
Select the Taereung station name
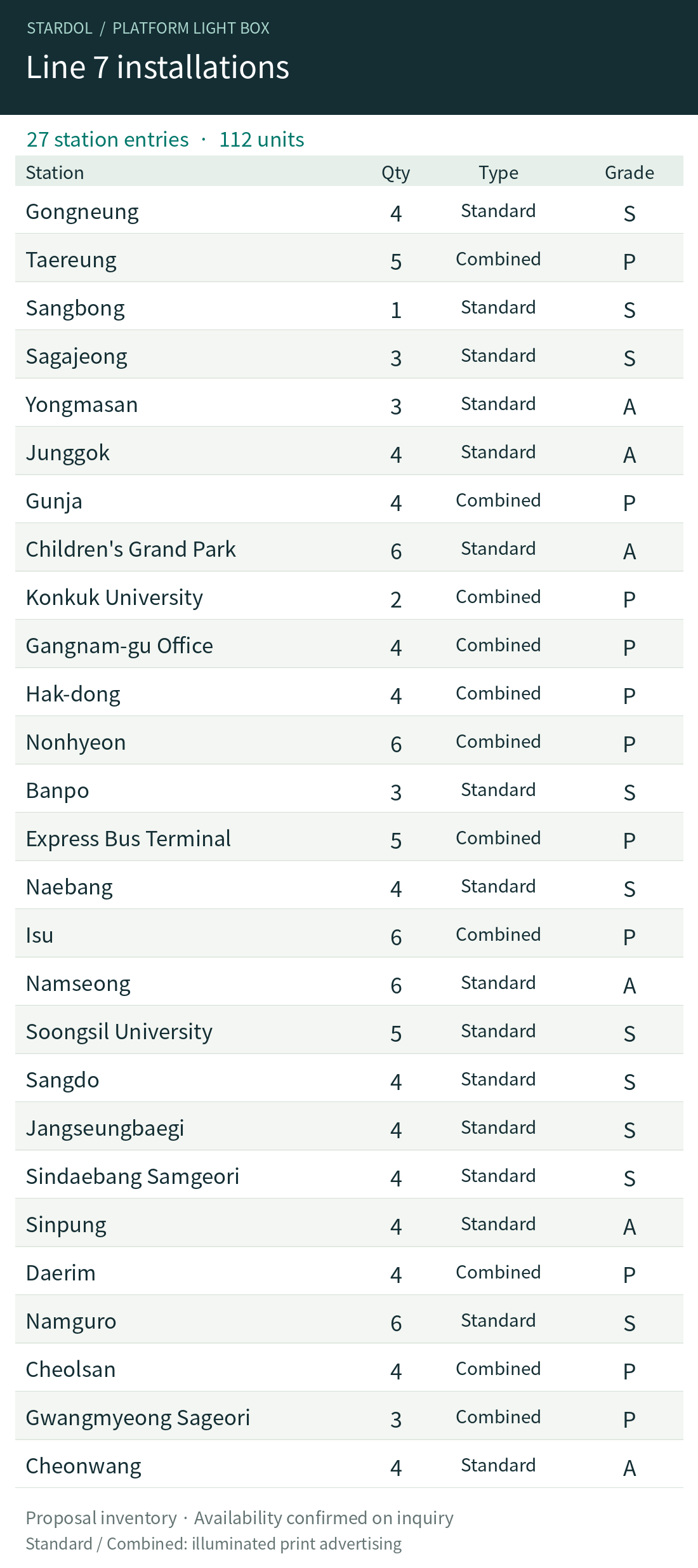point(71,260)
